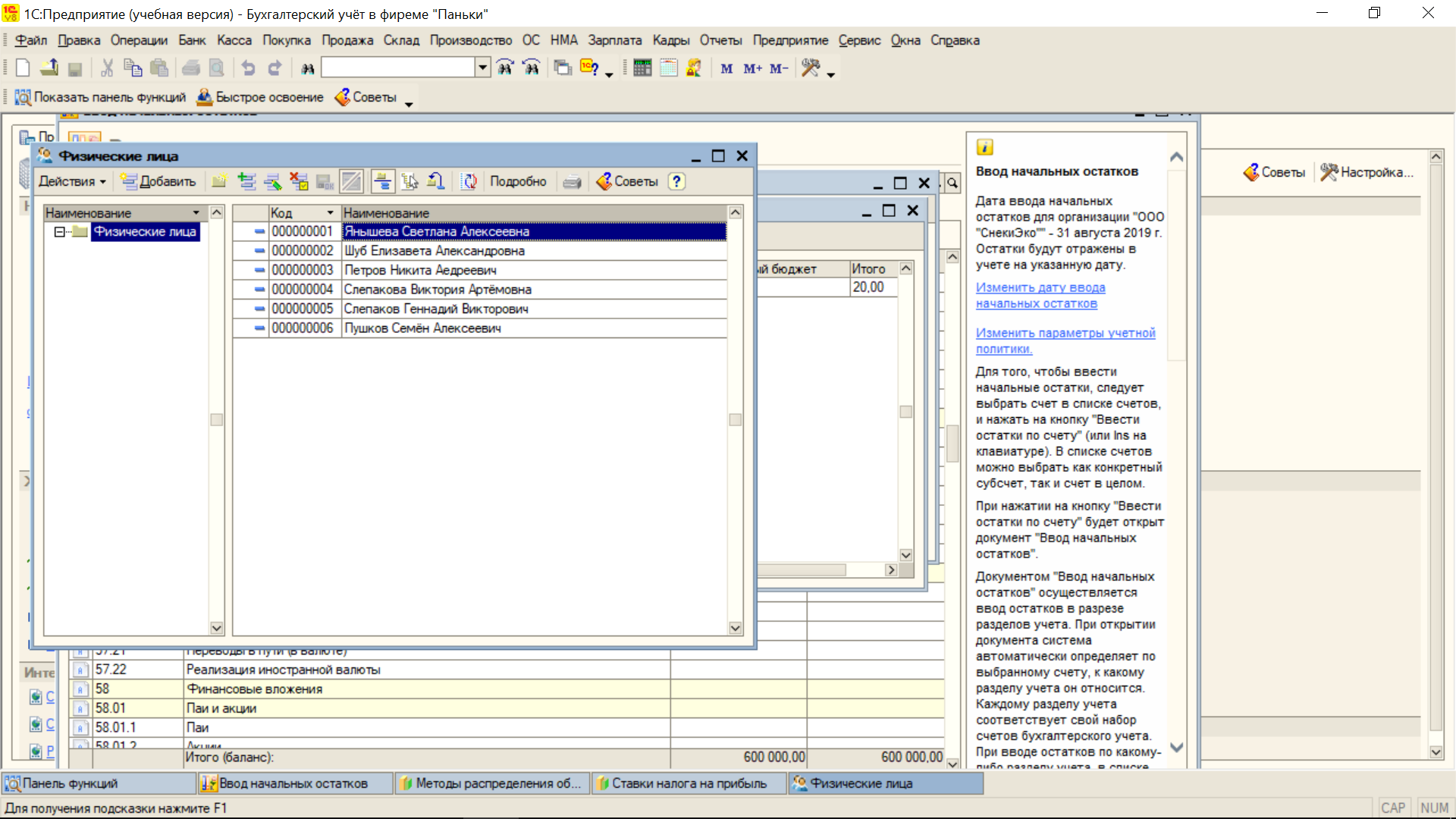Click Настройка... button in background window
The width and height of the screenshot is (1456, 819).
[1367, 172]
